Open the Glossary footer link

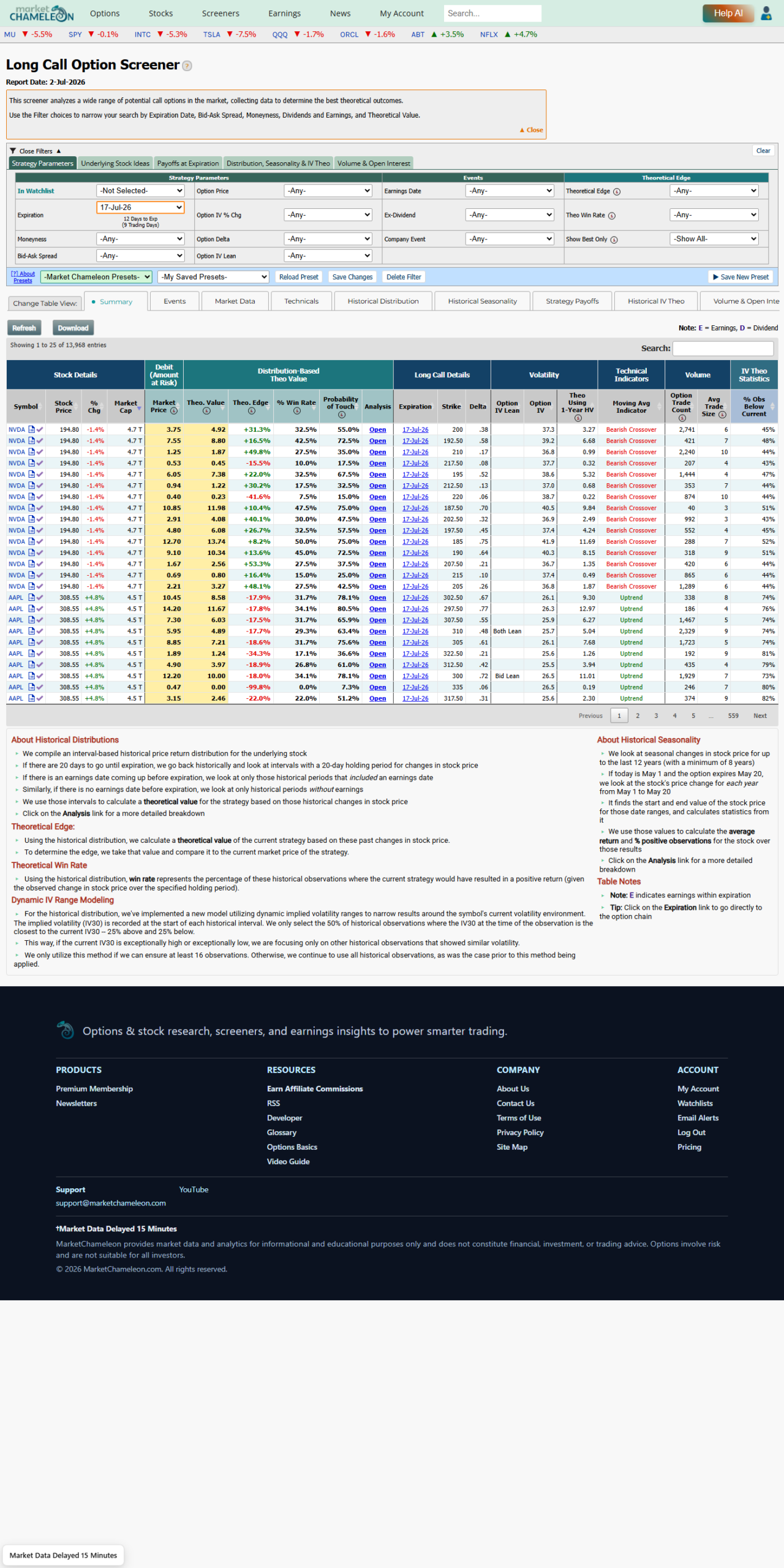click(282, 1133)
